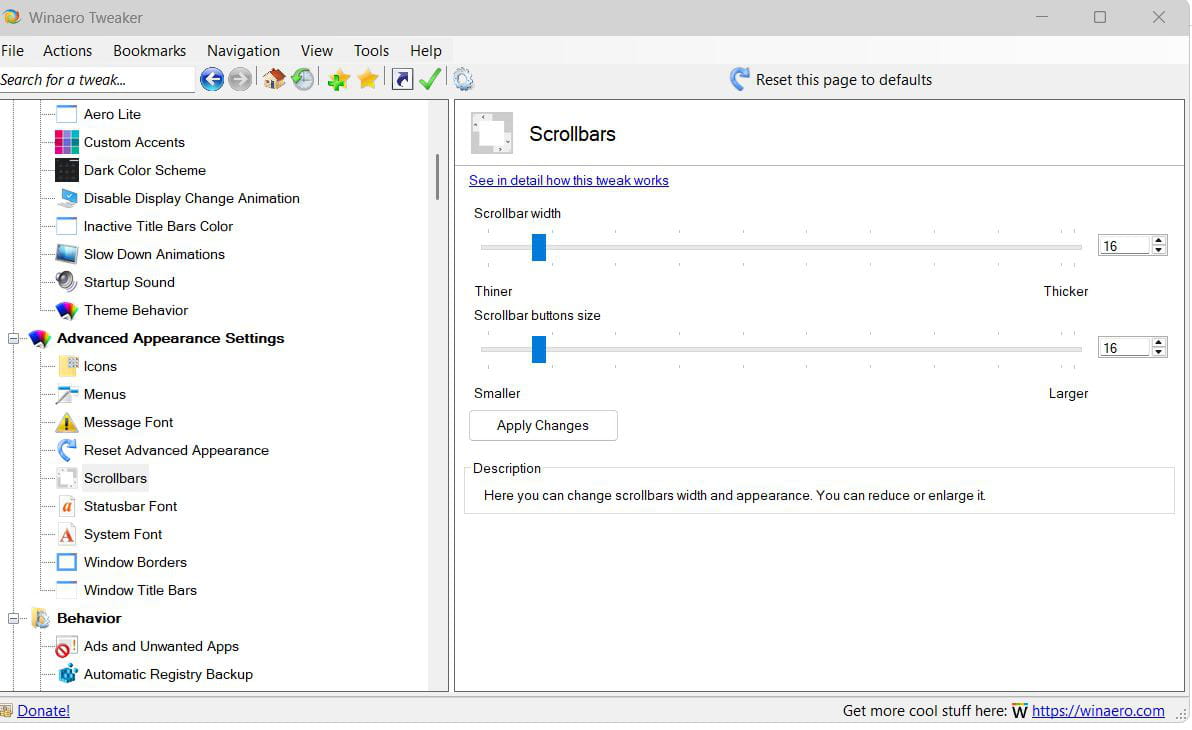Click the Scrollbar width value box
The height and width of the screenshot is (730, 1192).
click(1124, 246)
